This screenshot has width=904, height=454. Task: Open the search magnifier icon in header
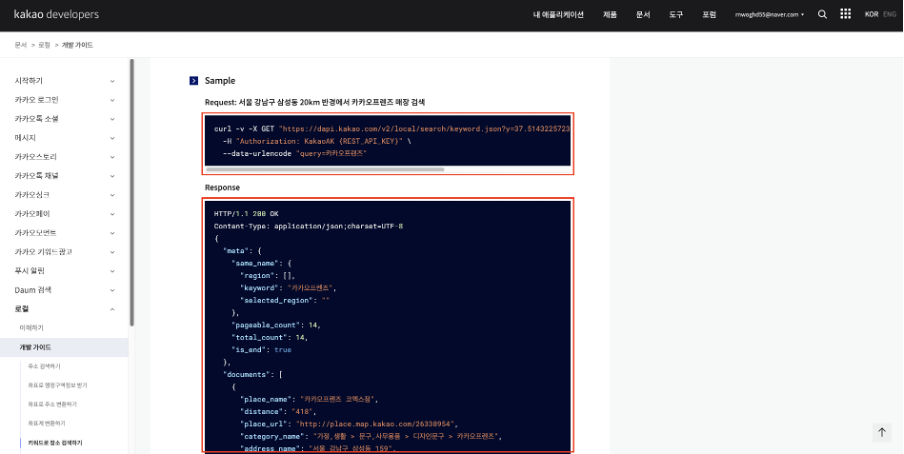pos(822,14)
